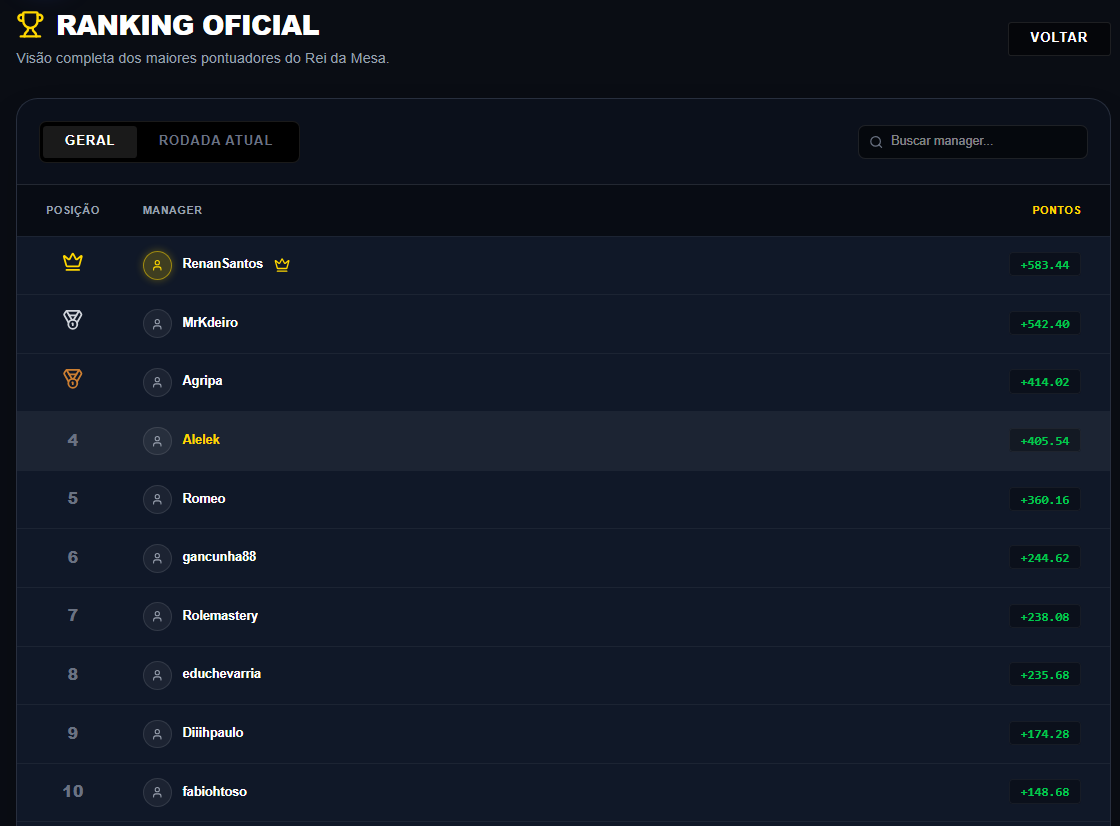The width and height of the screenshot is (1120, 826).
Task: Click the +360.16 points badge
Action: [x=1044, y=499]
